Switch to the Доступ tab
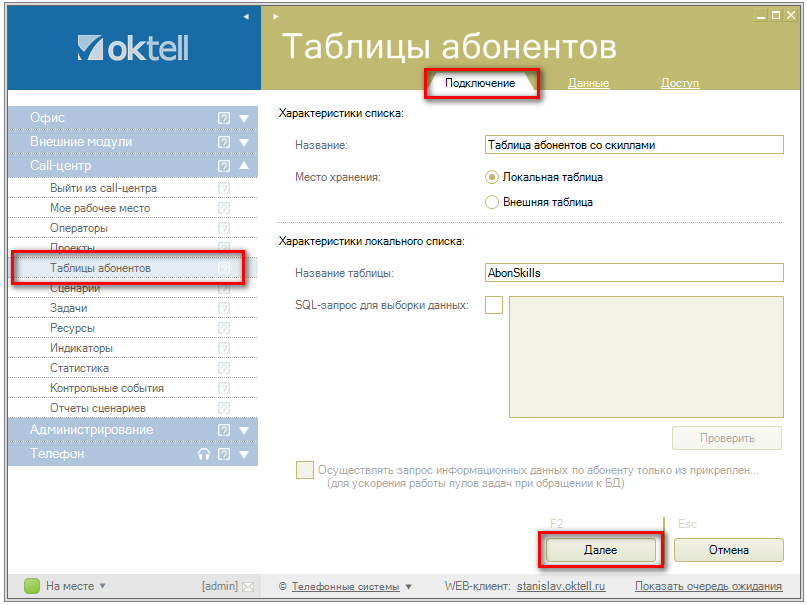Image resolution: width=807 pixels, height=605 pixels. tap(680, 83)
